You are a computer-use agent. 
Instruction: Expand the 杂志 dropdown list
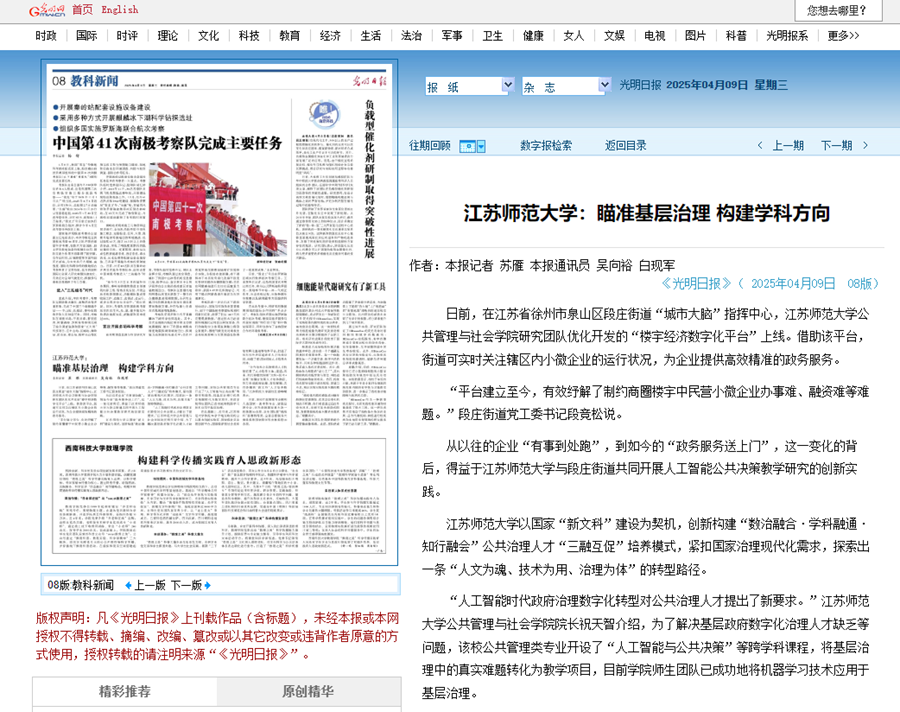click(x=566, y=86)
